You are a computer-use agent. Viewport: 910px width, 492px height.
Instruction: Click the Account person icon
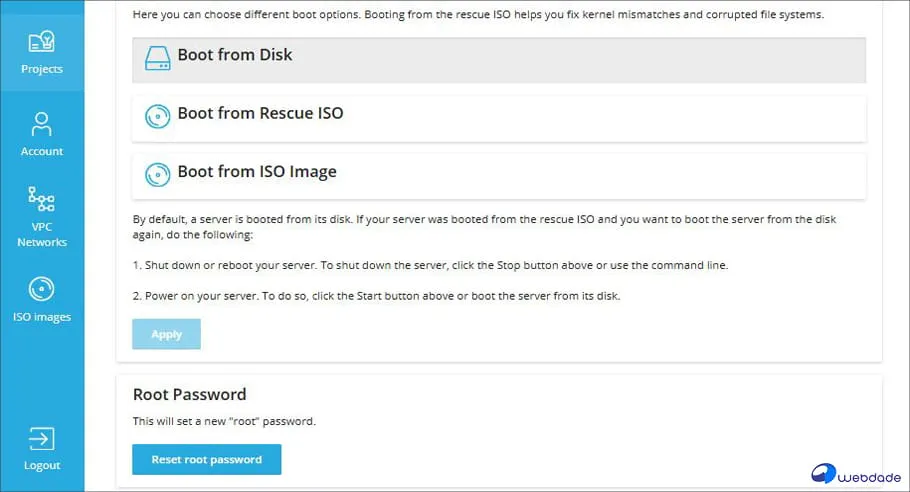[42, 124]
